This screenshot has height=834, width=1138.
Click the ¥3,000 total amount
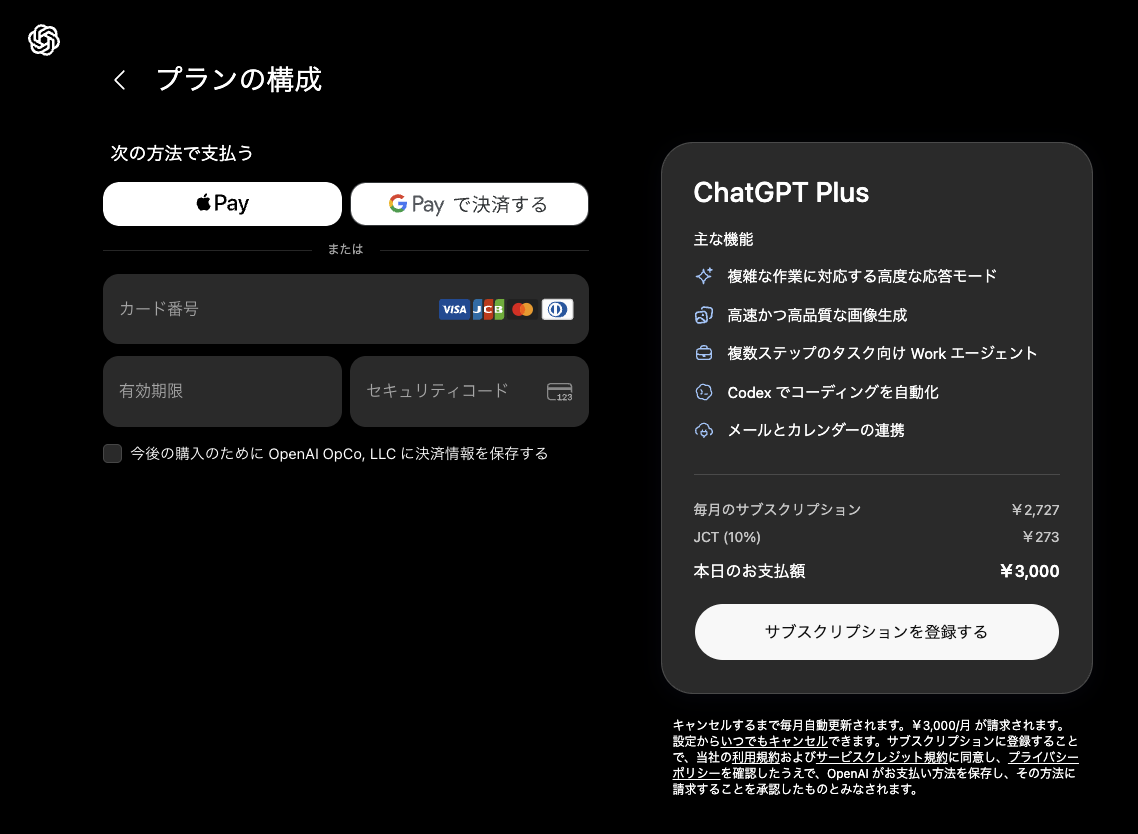pyautogui.click(x=1029, y=571)
